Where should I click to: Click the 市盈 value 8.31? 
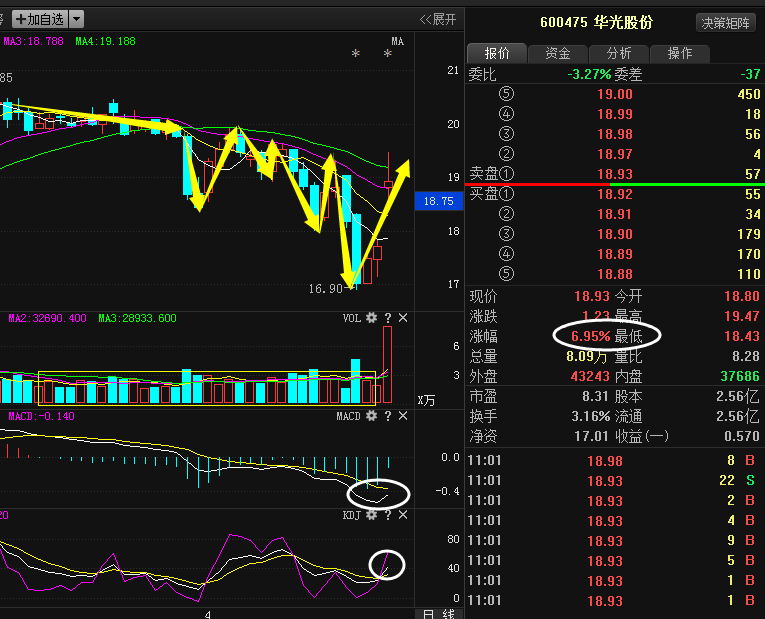point(596,396)
